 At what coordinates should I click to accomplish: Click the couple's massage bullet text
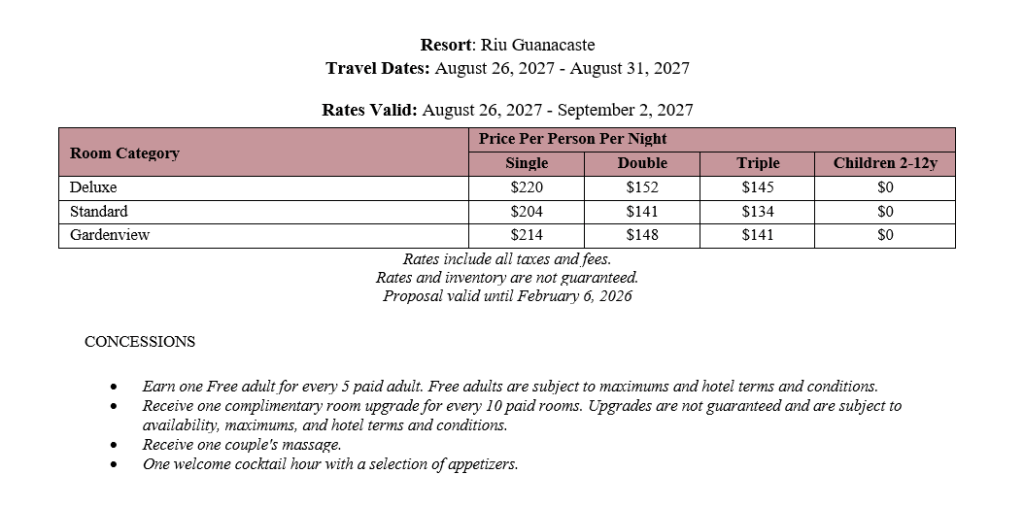(242, 445)
